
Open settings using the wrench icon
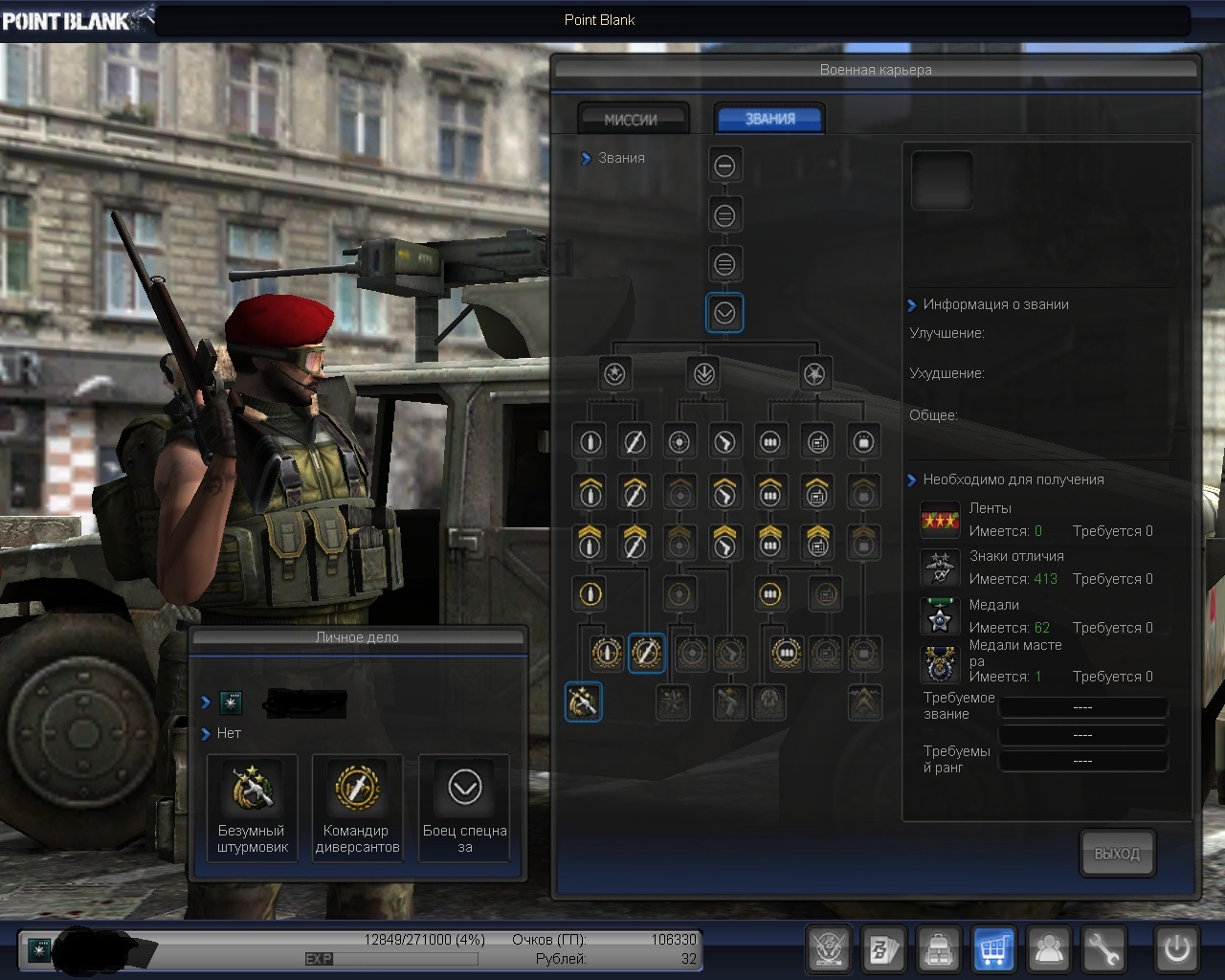coord(1103,948)
